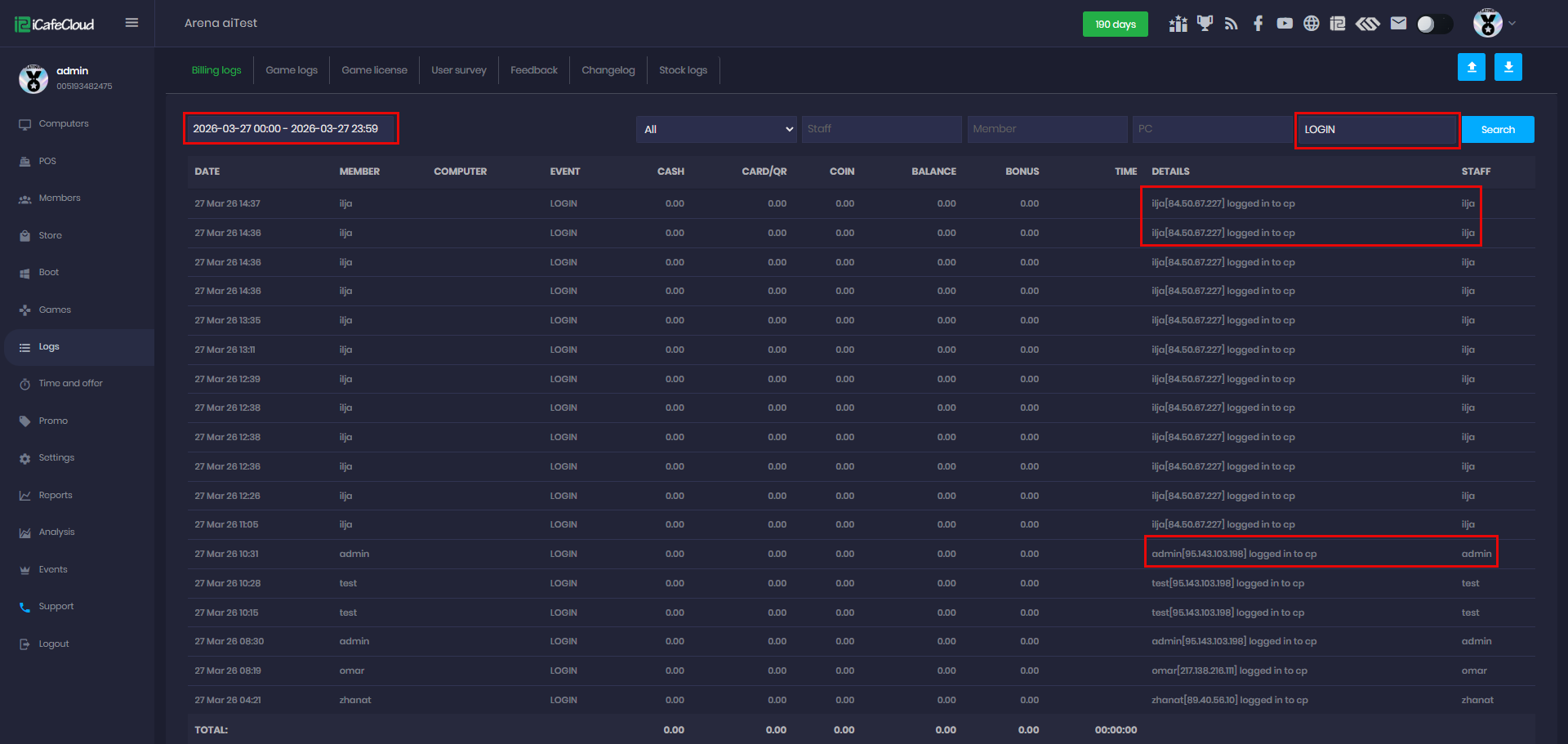Click the EVENT column header

tap(565, 172)
